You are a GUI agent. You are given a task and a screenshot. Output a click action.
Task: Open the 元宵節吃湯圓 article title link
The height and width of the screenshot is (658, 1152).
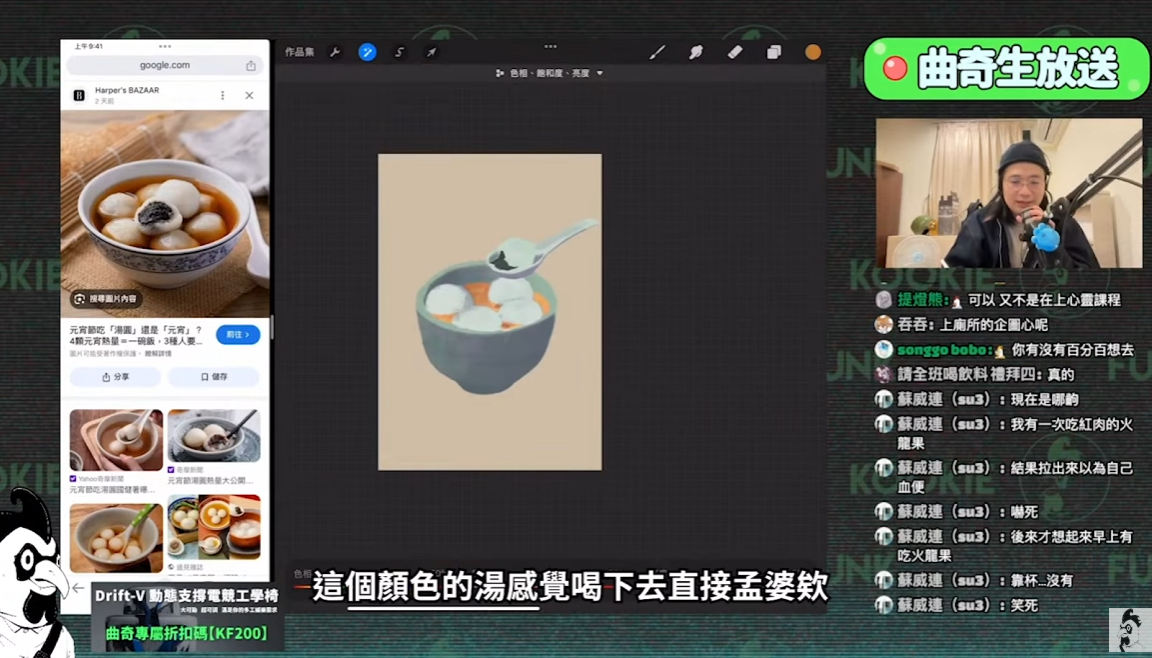(x=136, y=336)
